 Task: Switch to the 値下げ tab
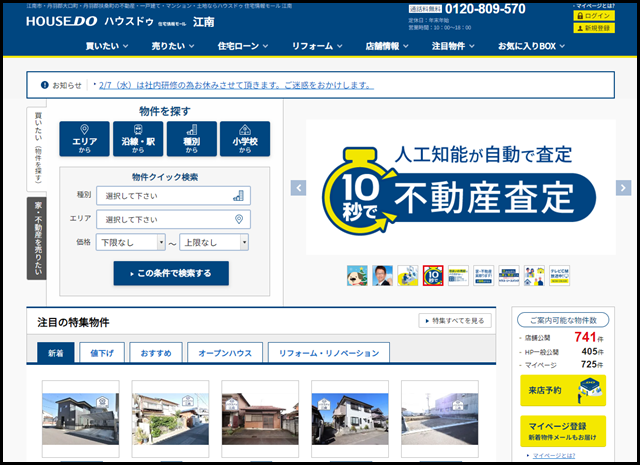(x=102, y=353)
